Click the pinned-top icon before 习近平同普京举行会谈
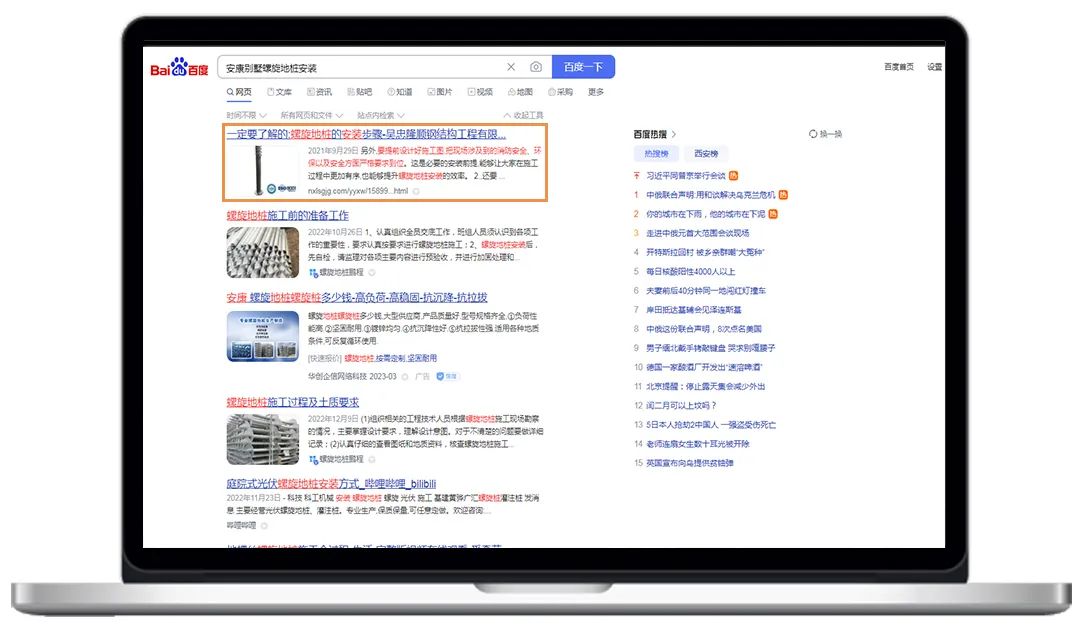The image size is (1080, 628). click(637, 175)
